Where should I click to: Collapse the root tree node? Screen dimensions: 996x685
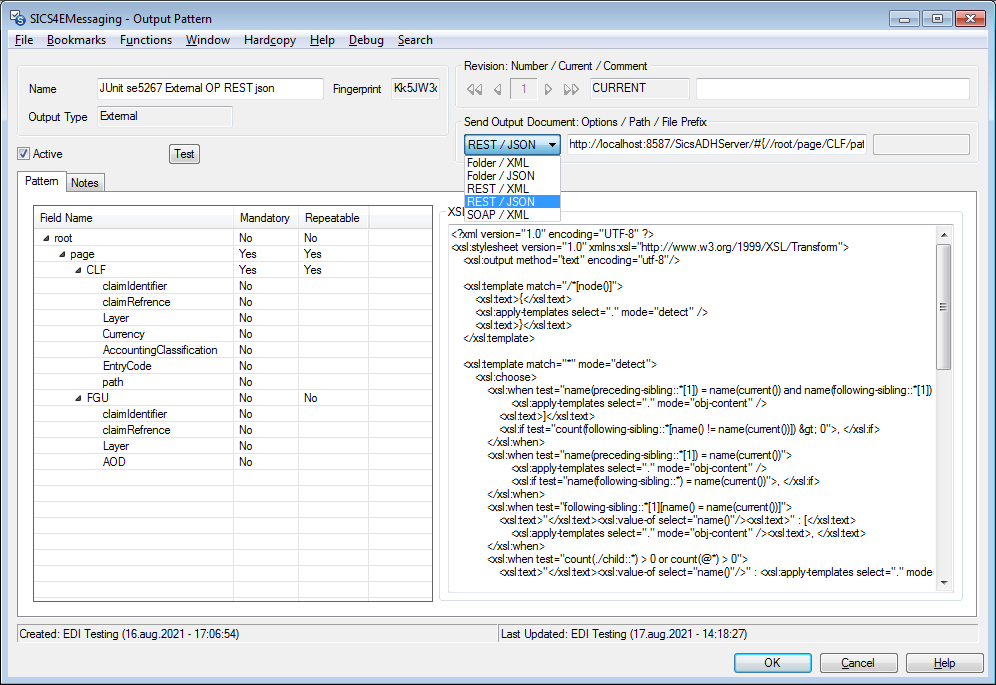pyautogui.click(x=46, y=238)
